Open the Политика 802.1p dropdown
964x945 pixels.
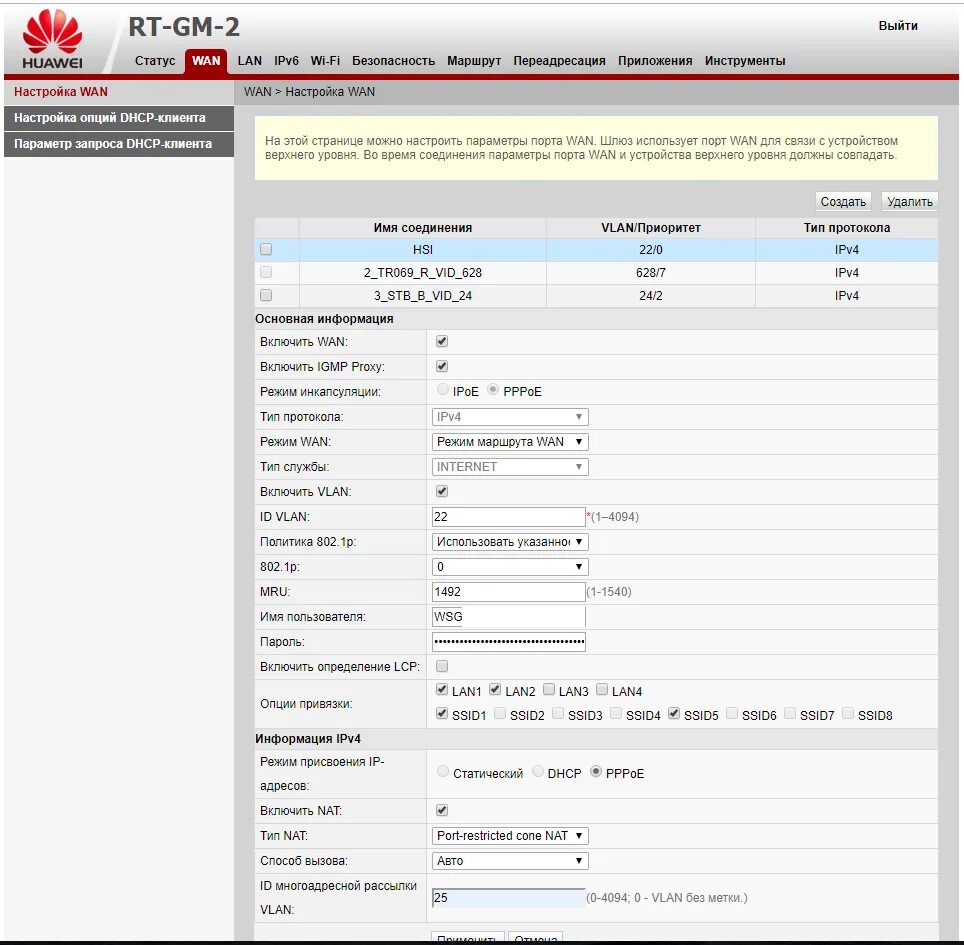510,542
